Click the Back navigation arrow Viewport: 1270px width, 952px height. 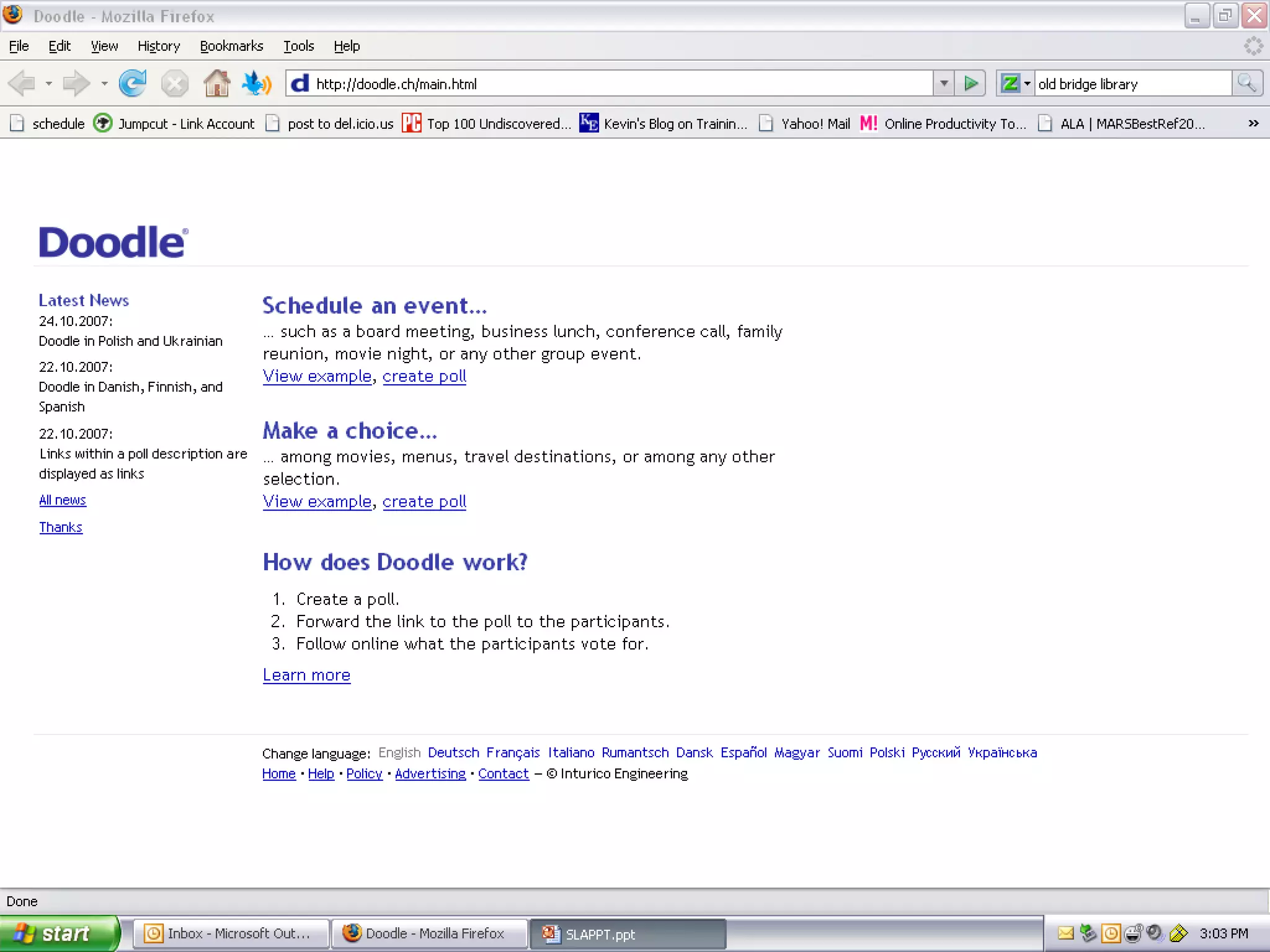pyautogui.click(x=22, y=84)
